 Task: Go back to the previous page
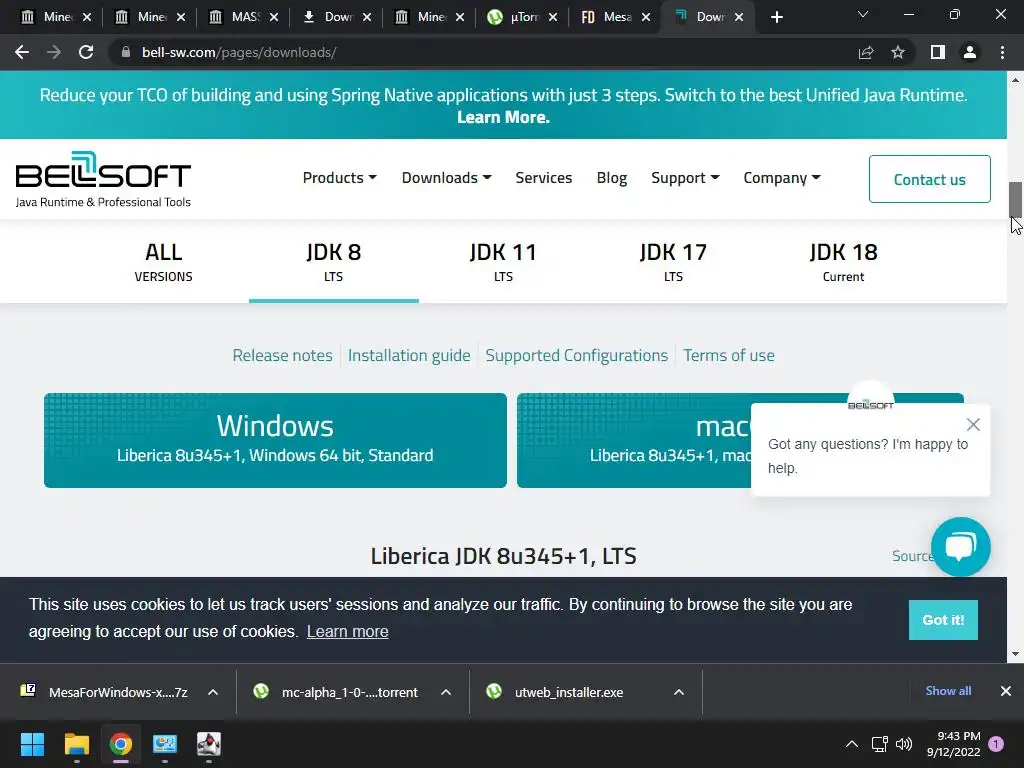[x=22, y=52]
